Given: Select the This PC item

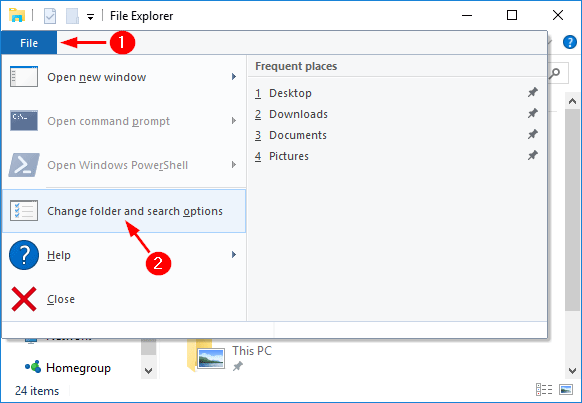Looking at the screenshot, I should (x=252, y=351).
